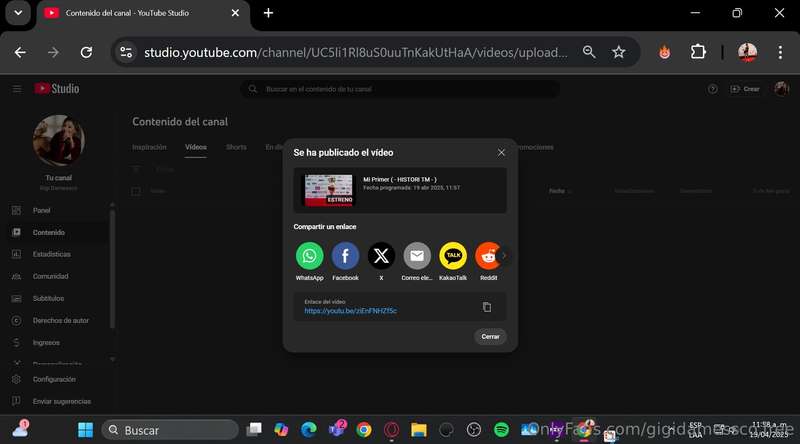800x444 pixels.
Task: Share the video on Facebook
Action: [x=345, y=256]
